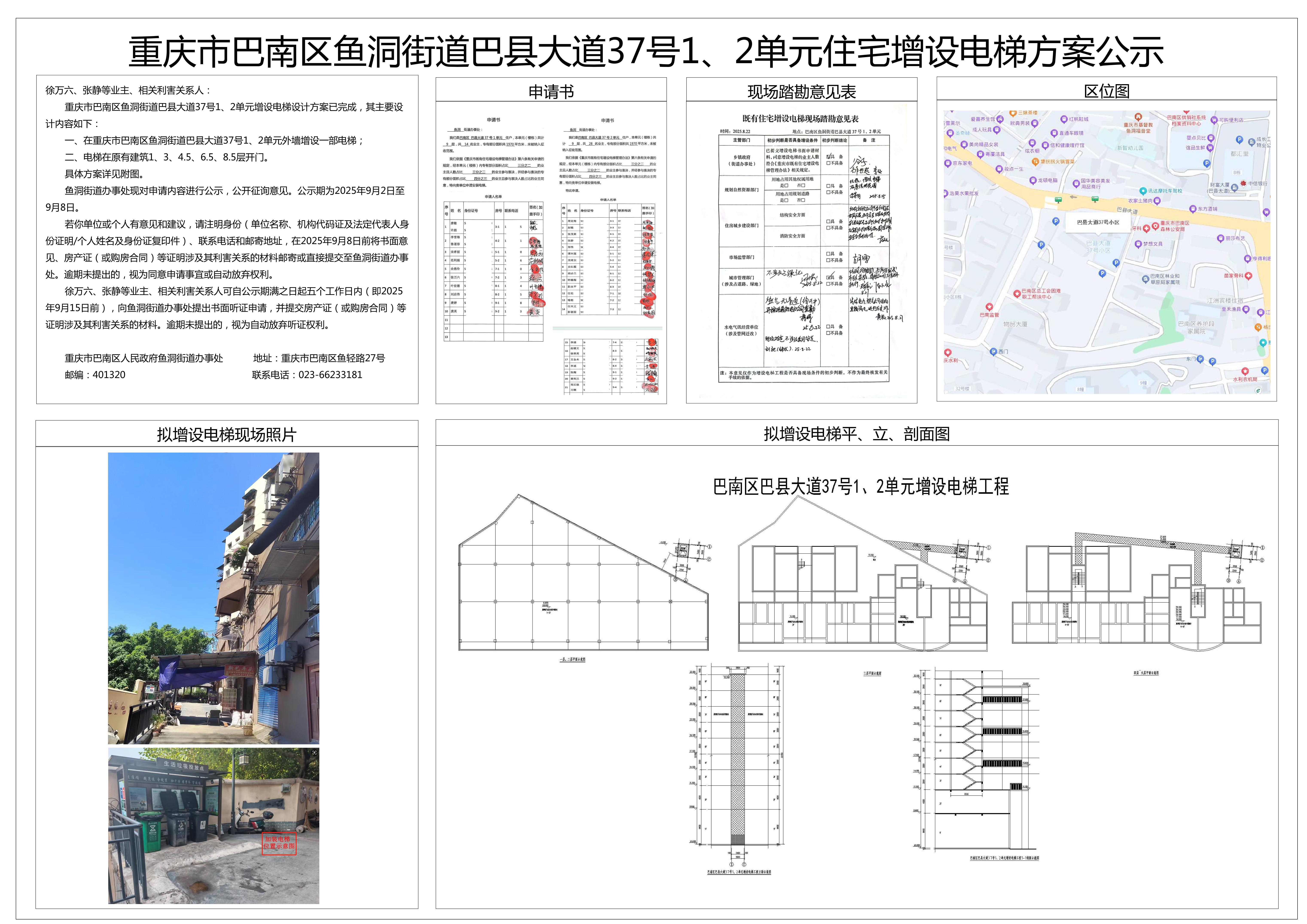Click the 西门 gate icon
Screen dimensions: 1307x924
click(x=993, y=352)
